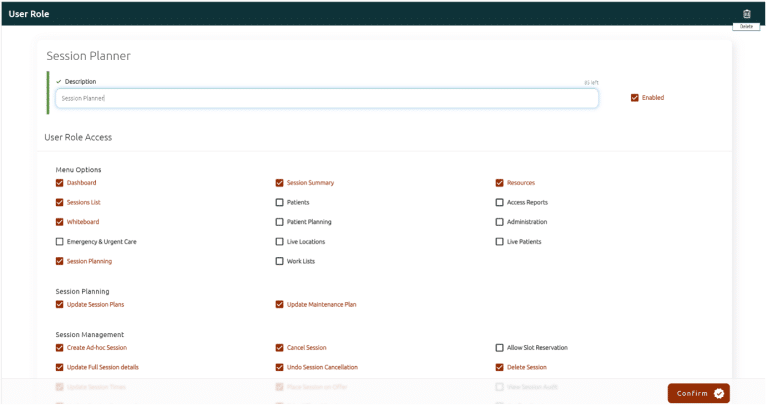Click the Confirm button
768x407 pixels.
(x=698, y=393)
